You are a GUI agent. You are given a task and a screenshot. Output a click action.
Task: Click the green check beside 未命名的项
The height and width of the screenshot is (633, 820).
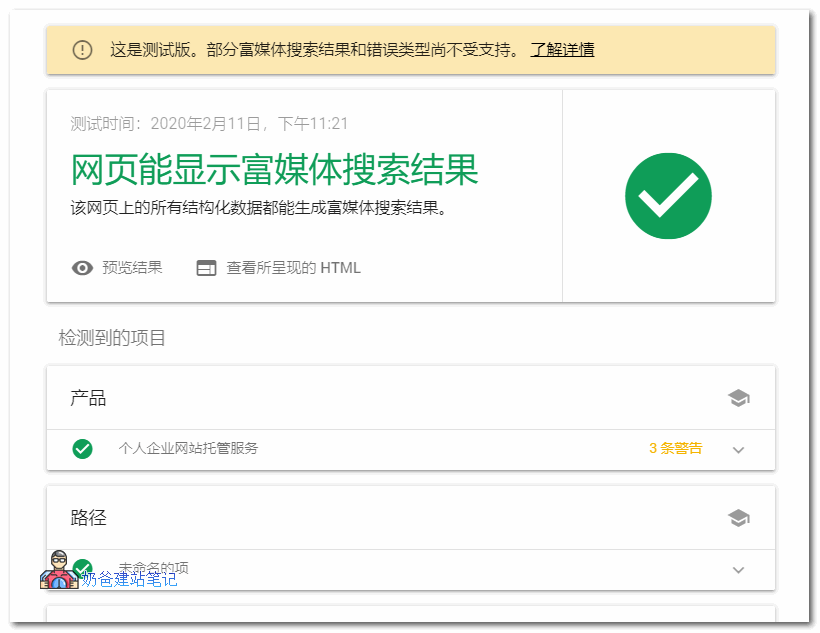(83, 566)
